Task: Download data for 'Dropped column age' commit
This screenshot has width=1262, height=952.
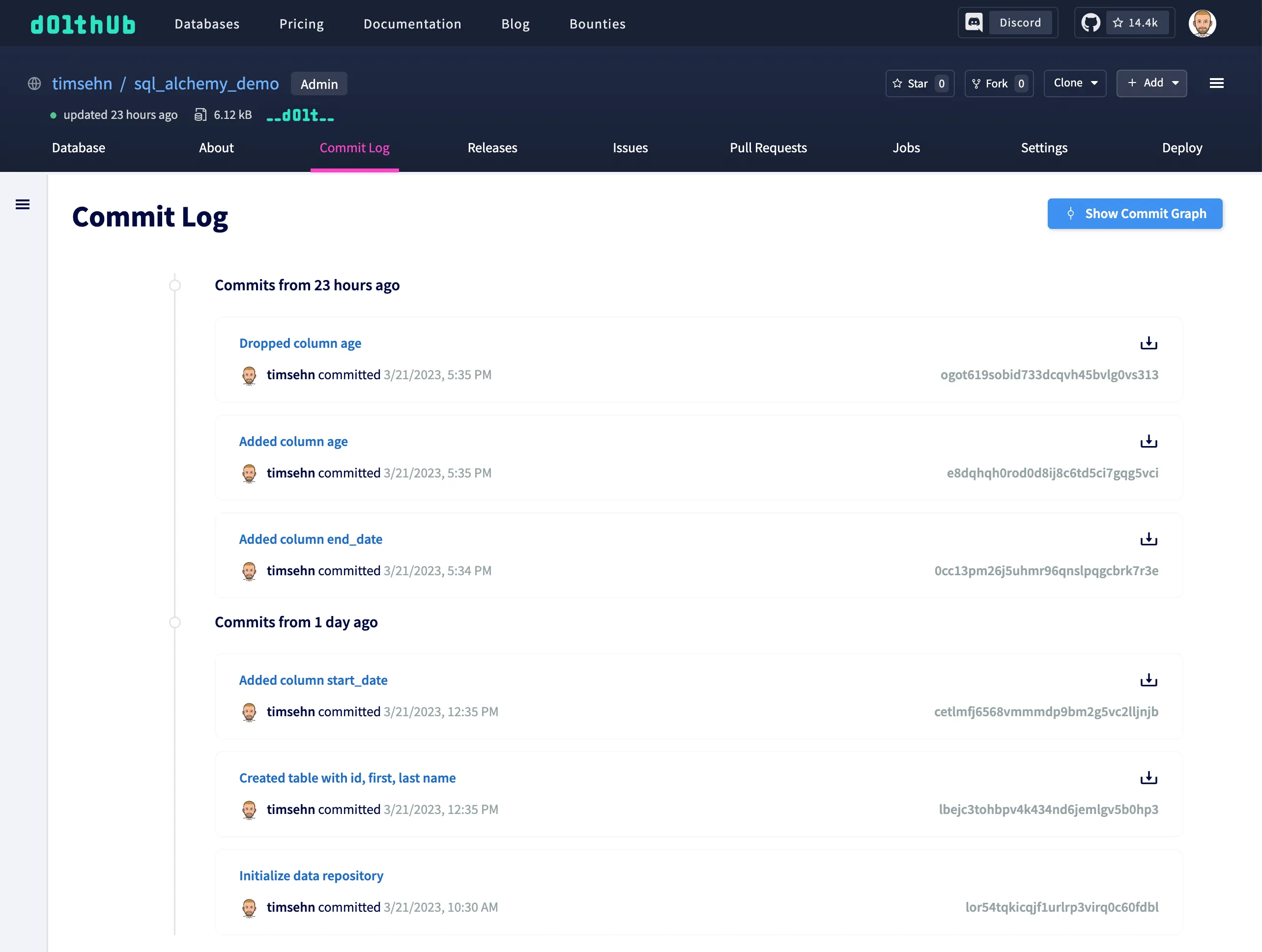Action: pos(1148,343)
